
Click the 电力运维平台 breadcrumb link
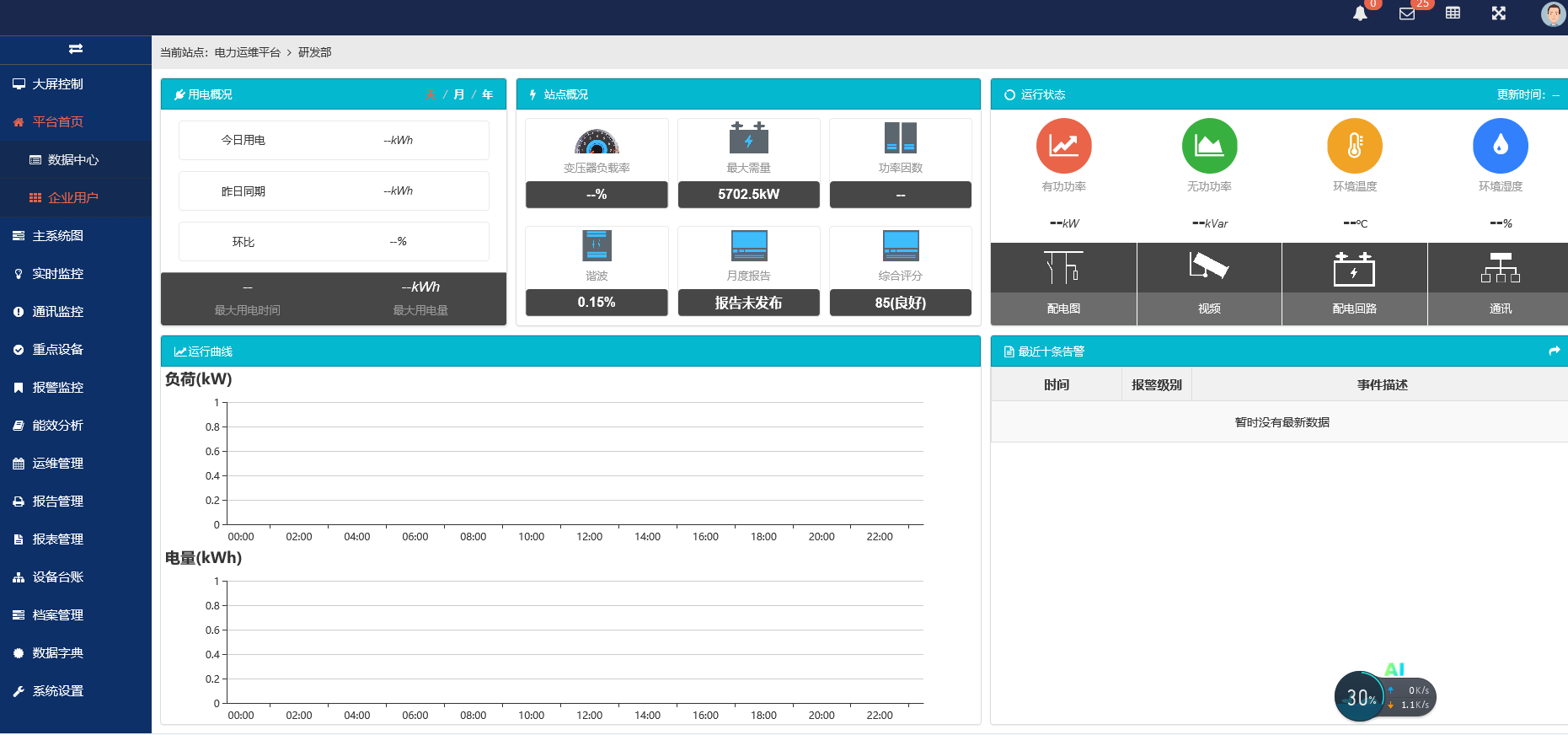click(x=247, y=52)
